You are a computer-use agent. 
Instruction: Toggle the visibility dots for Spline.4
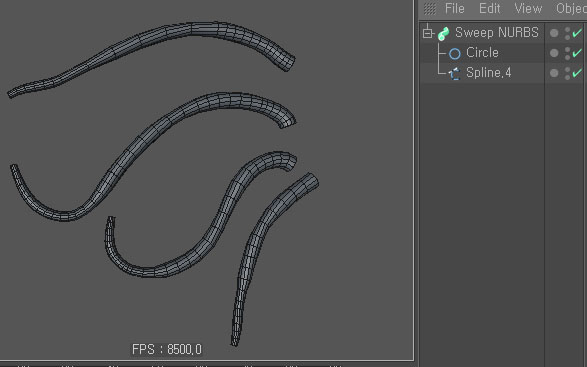568,73
